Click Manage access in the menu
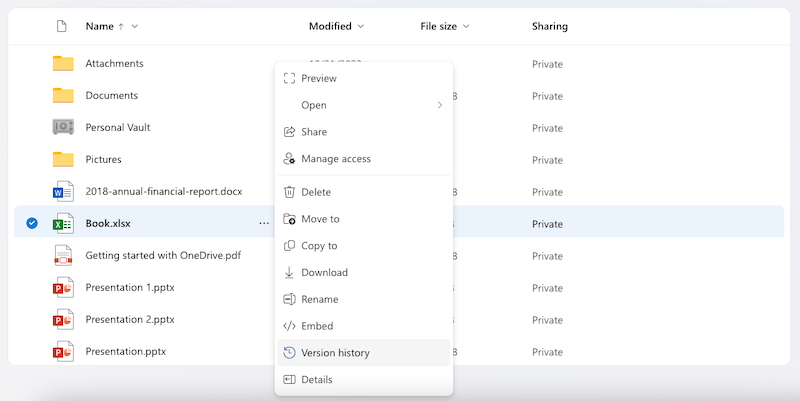800x401 pixels. click(x=335, y=158)
